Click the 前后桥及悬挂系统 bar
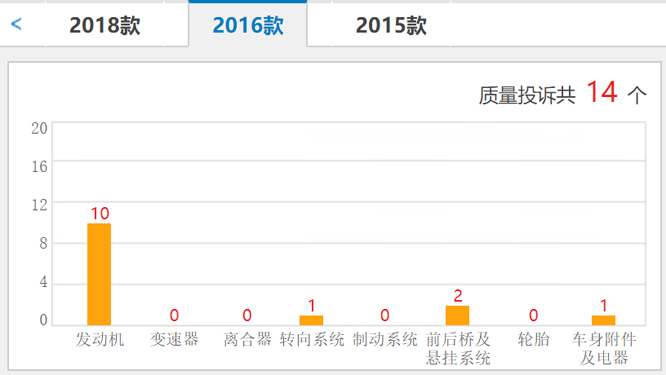 (457, 315)
